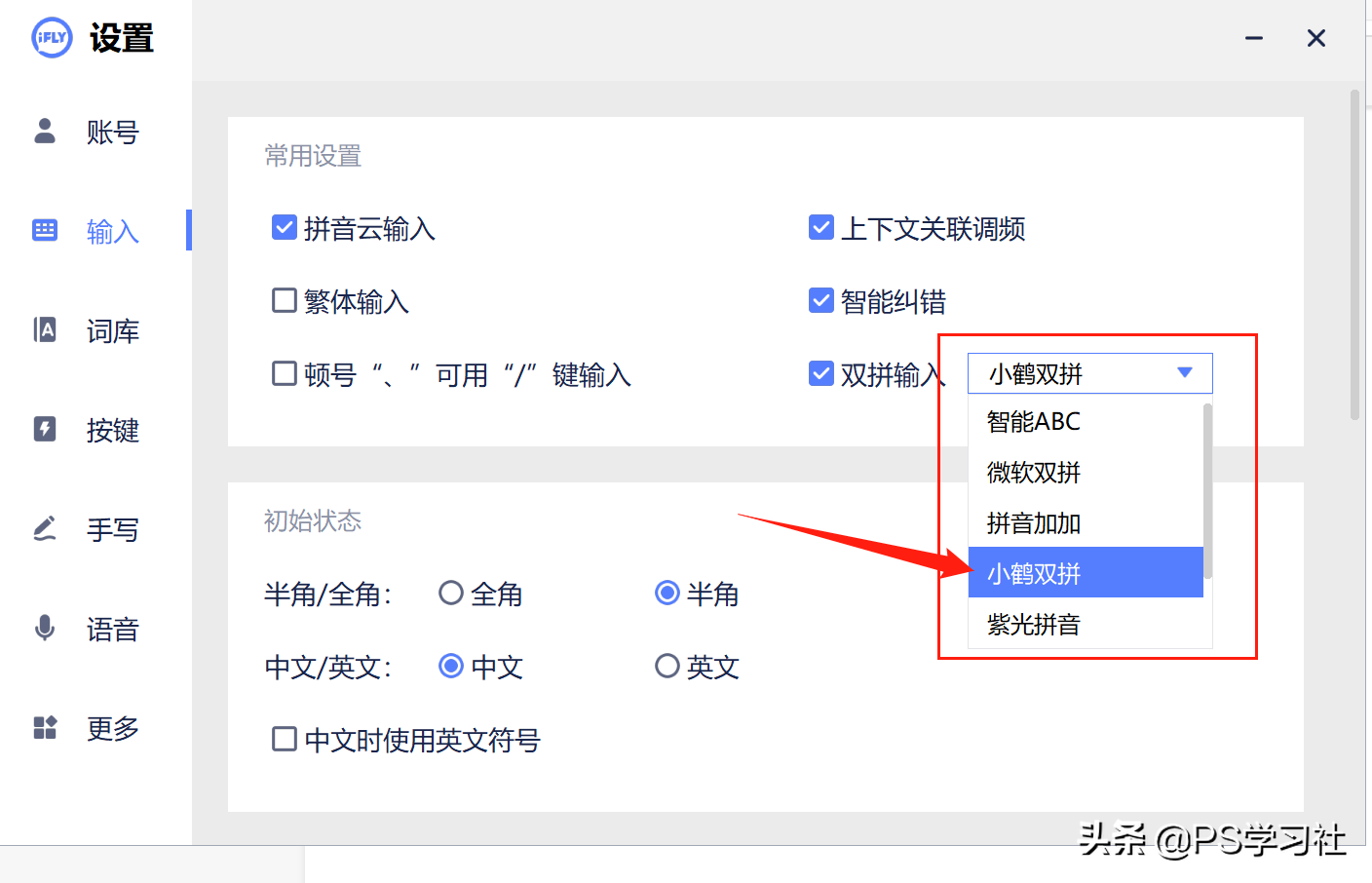Select the 英文 radio button
The width and height of the screenshot is (1372, 883).
(x=667, y=666)
